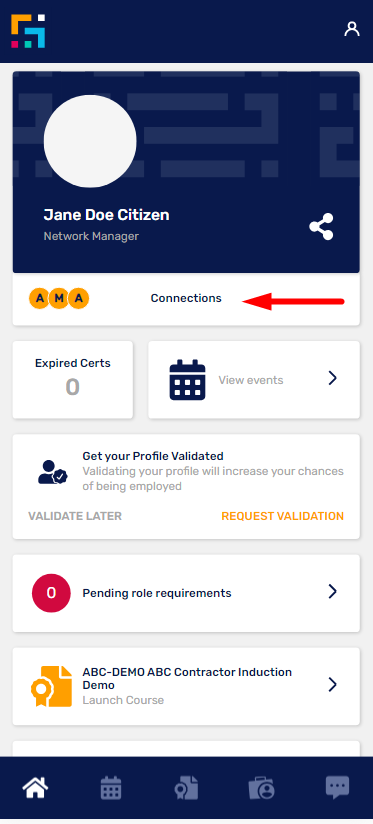Image resolution: width=373 pixels, height=824 pixels.
Task: Expand View events chevron arrow
Action: [x=333, y=378]
